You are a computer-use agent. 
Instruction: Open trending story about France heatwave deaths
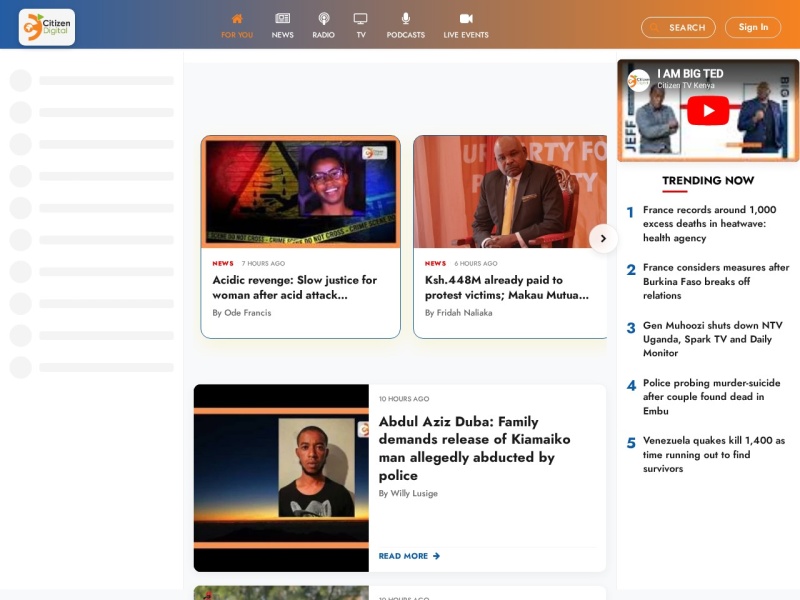coord(709,224)
